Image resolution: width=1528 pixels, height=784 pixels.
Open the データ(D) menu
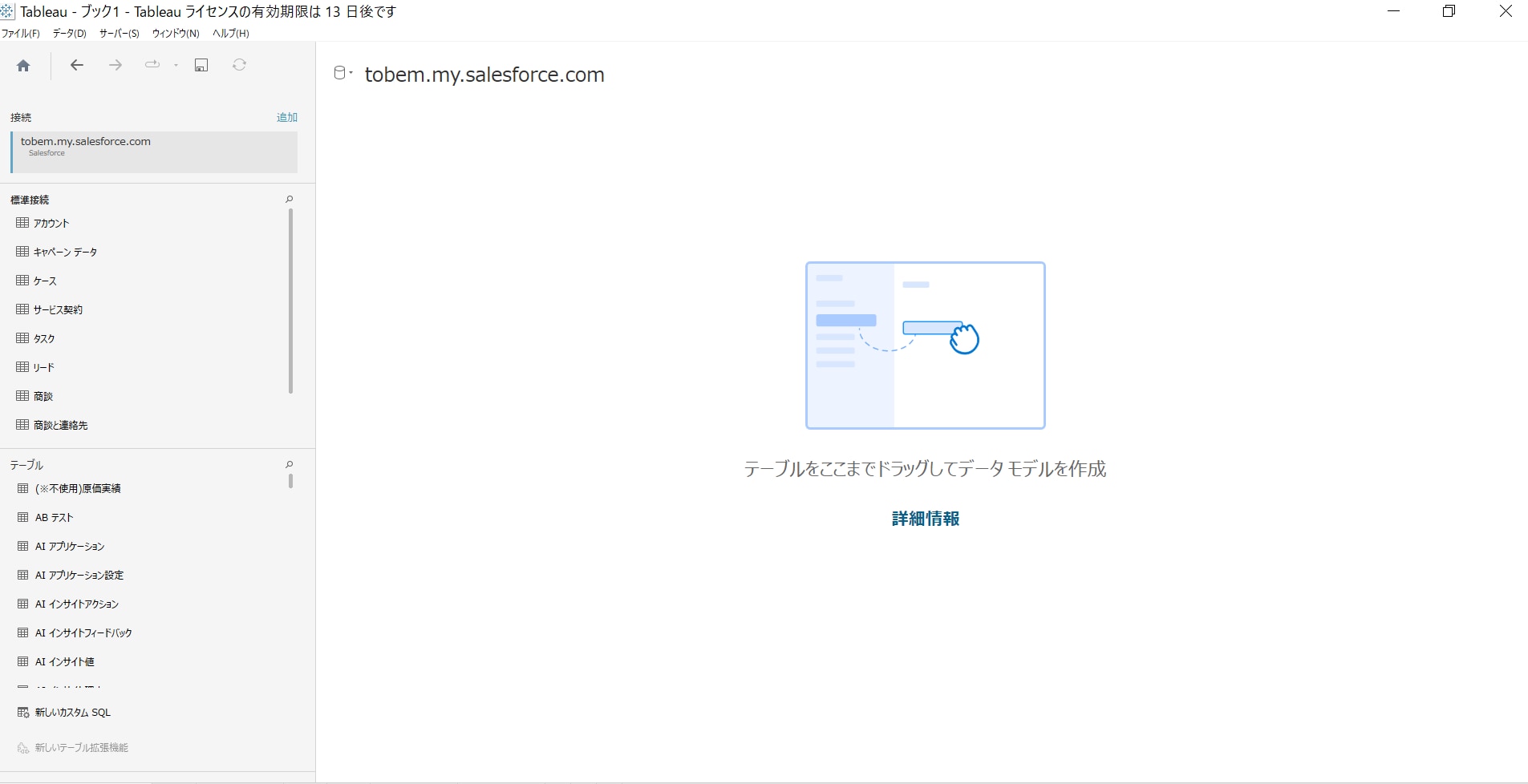[x=69, y=34]
